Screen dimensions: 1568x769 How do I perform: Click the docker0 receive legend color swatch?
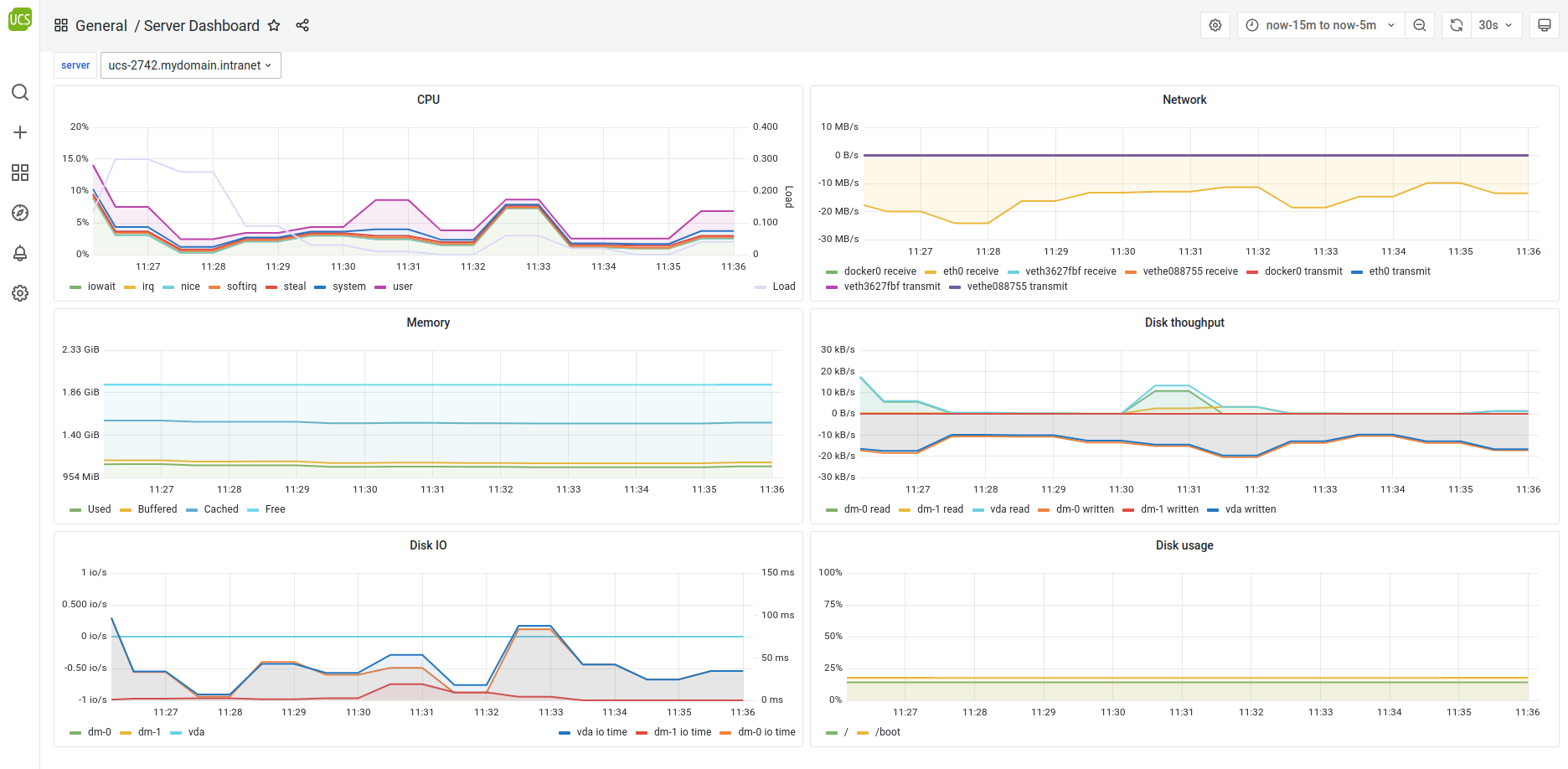coord(832,272)
